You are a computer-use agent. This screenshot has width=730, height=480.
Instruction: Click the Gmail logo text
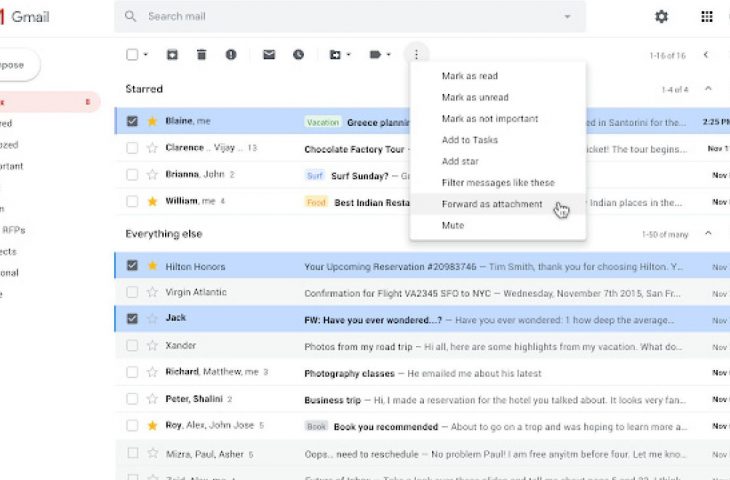30,17
